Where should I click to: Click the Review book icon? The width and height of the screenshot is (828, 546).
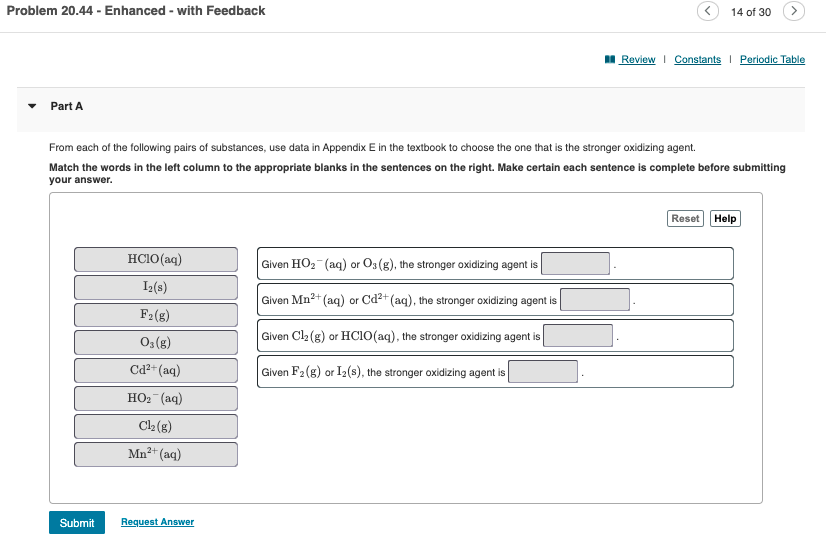(610, 60)
